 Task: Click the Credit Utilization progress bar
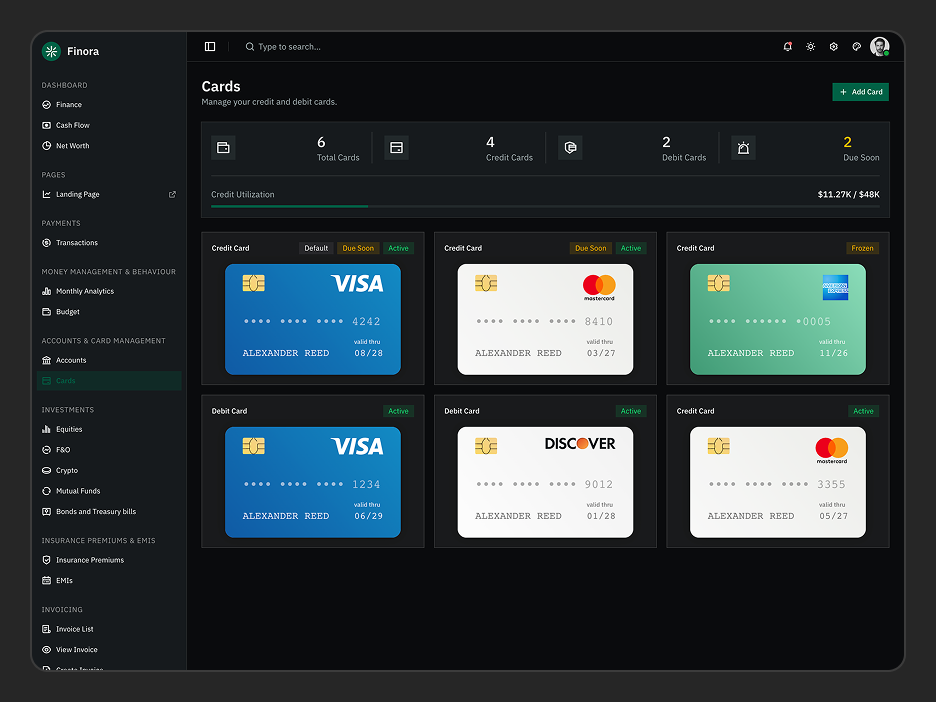click(545, 207)
